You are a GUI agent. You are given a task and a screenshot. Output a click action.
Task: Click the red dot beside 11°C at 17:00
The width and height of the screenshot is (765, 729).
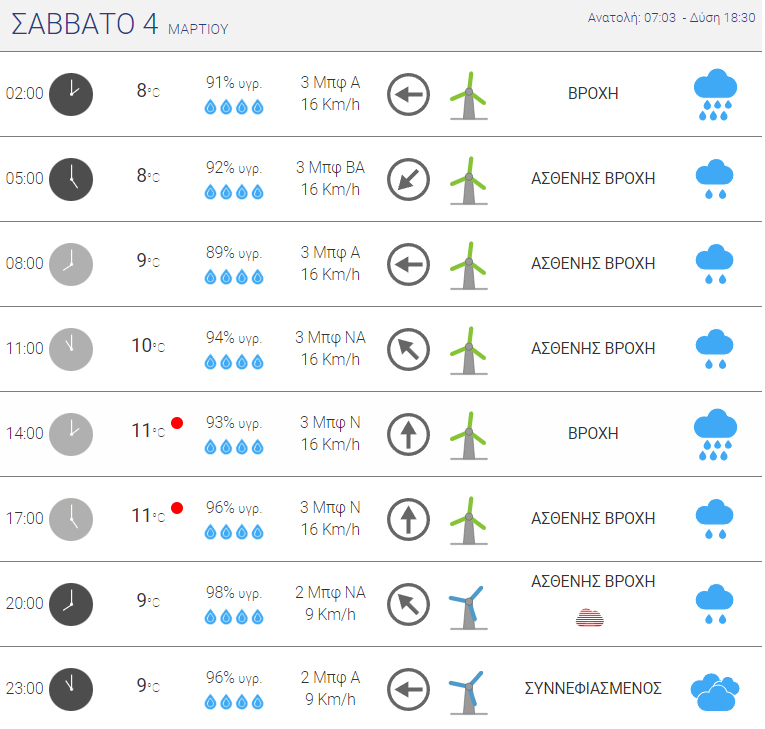click(x=177, y=508)
